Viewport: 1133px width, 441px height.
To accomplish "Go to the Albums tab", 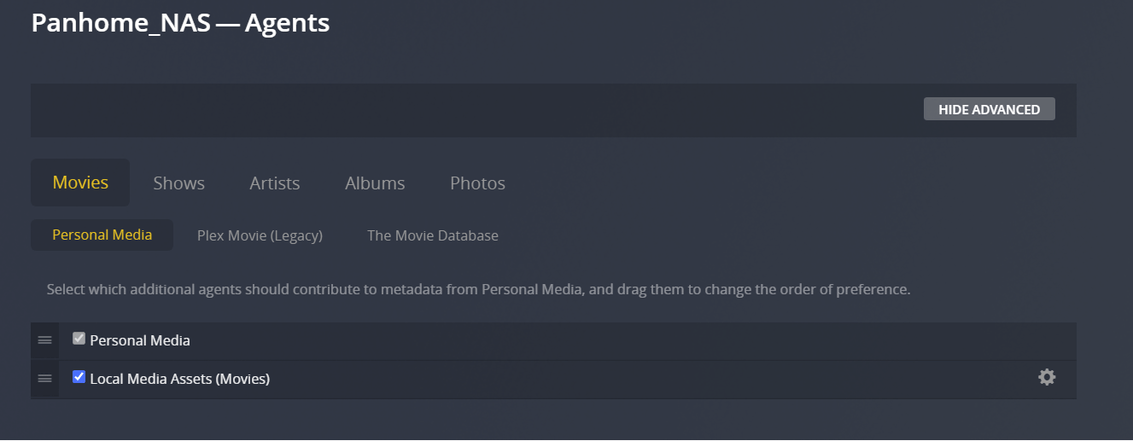I will (x=375, y=183).
